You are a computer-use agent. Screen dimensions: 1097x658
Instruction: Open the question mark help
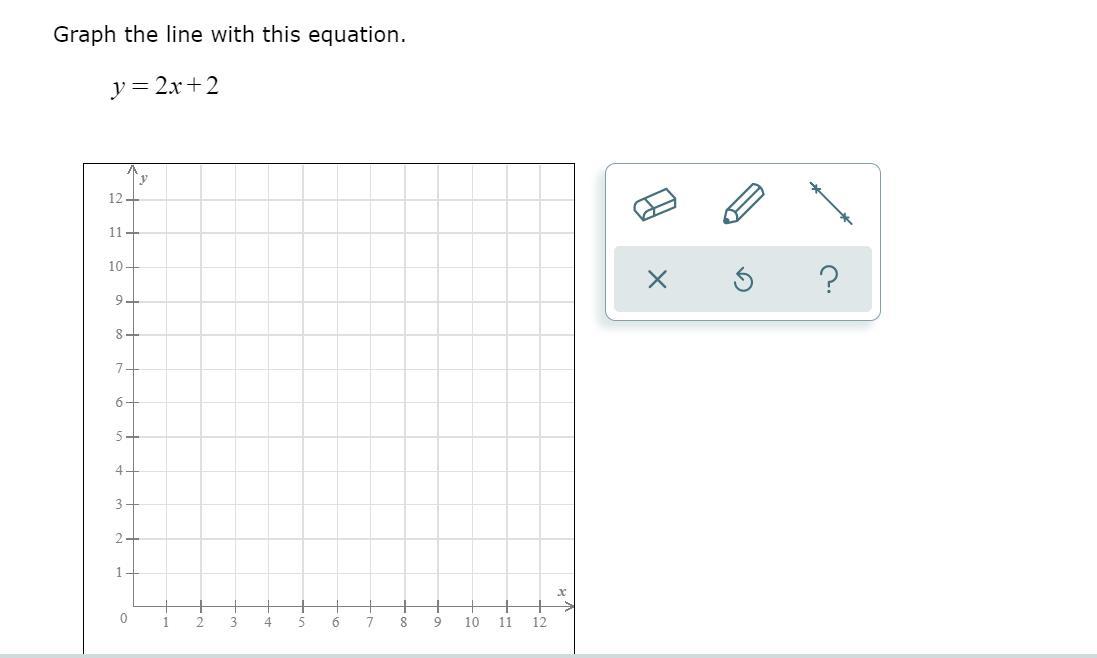click(828, 279)
